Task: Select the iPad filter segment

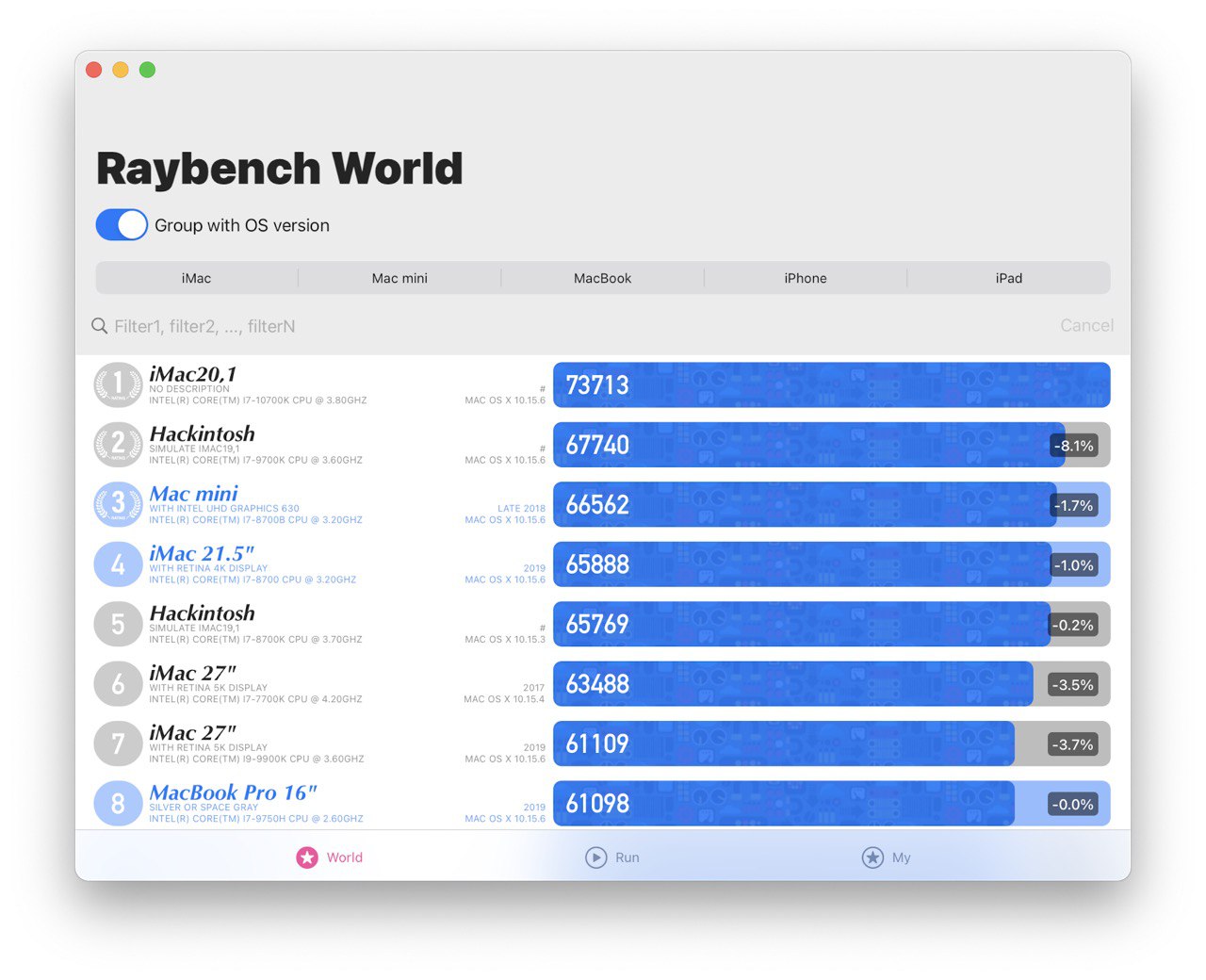Action: click(x=1009, y=278)
